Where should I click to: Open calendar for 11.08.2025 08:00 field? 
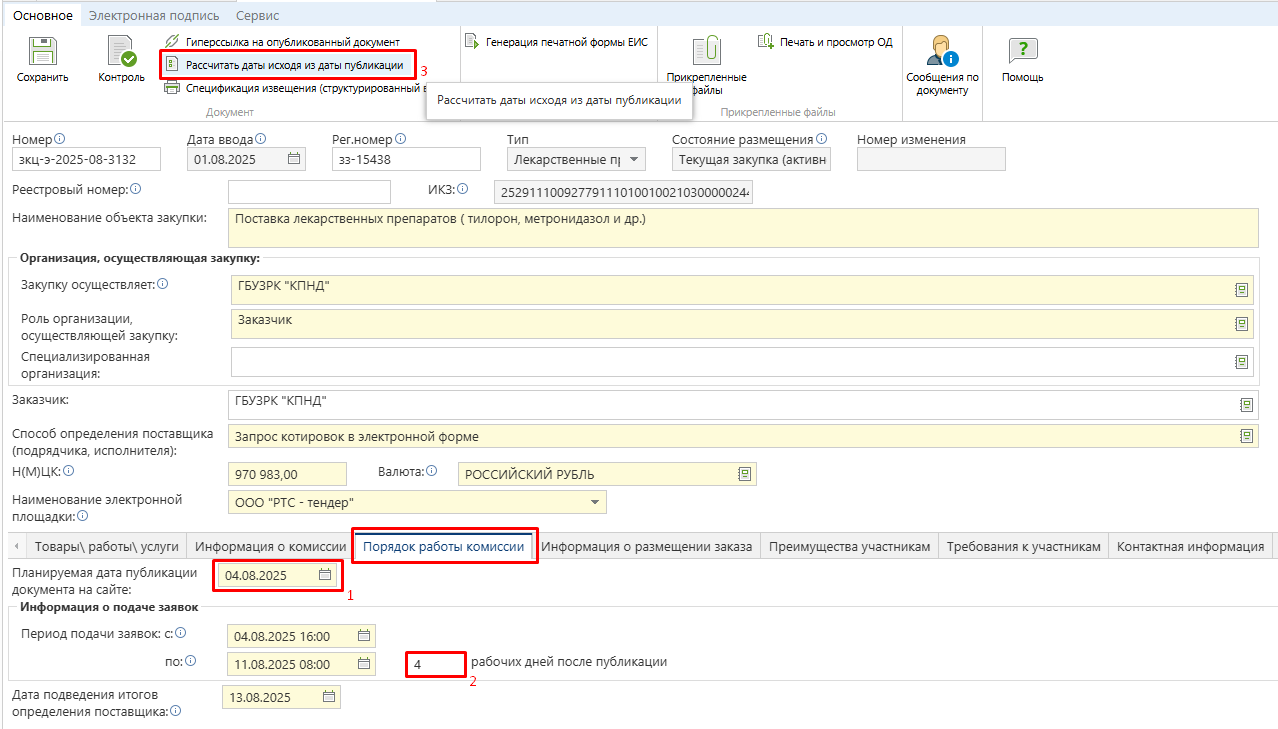pyautogui.click(x=365, y=663)
